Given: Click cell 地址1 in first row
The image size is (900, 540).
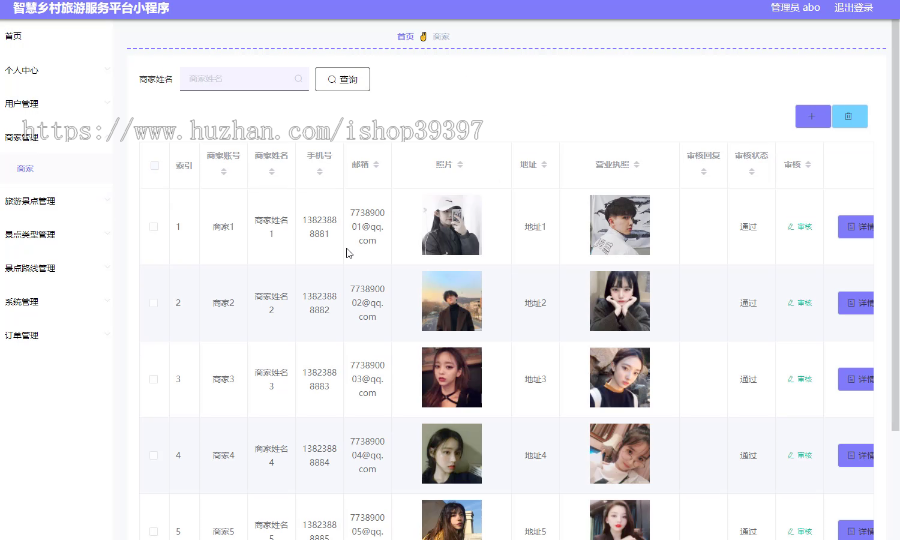Looking at the screenshot, I should [535, 227].
